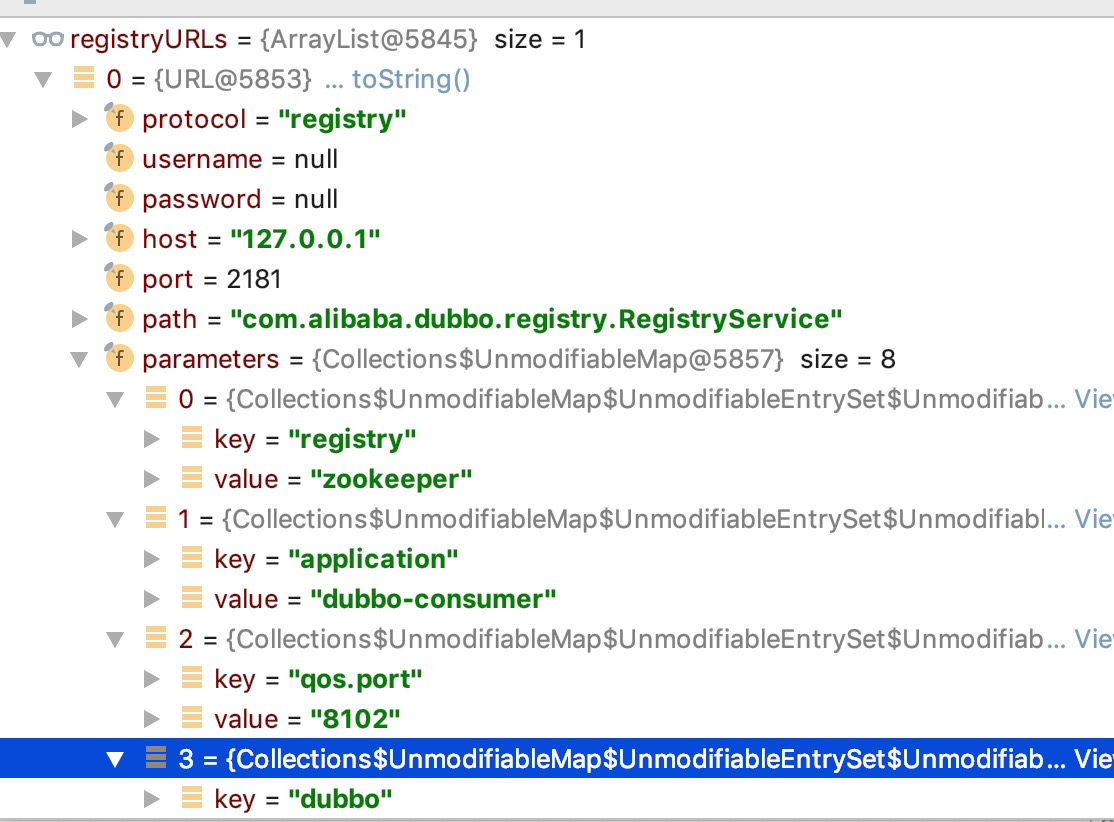1114x822 pixels.
Task: Click the field icon beside protocol
Action: [x=119, y=117]
